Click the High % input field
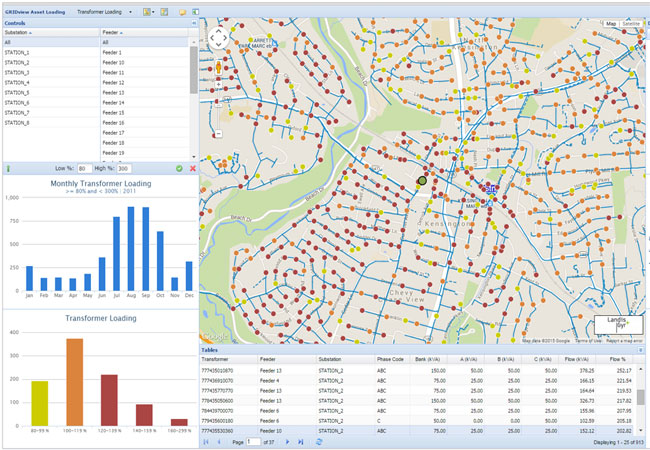650x450 pixels. (124, 169)
